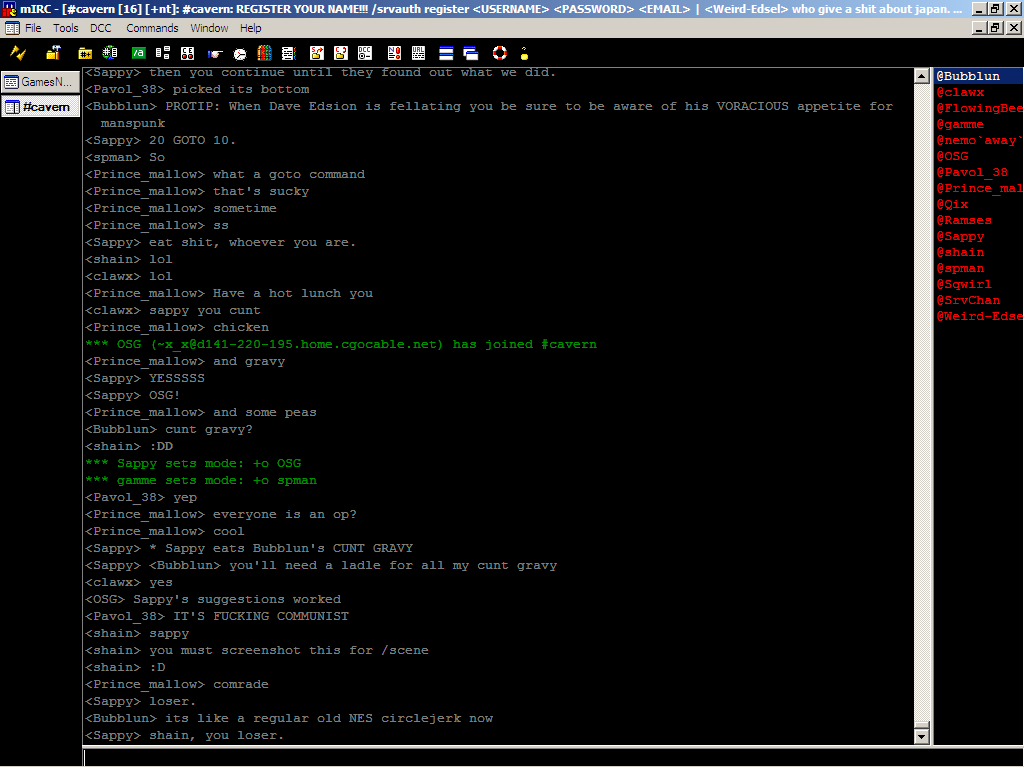Open the File menu
Image resolution: width=1024 pixels, height=768 pixels.
click(33, 28)
